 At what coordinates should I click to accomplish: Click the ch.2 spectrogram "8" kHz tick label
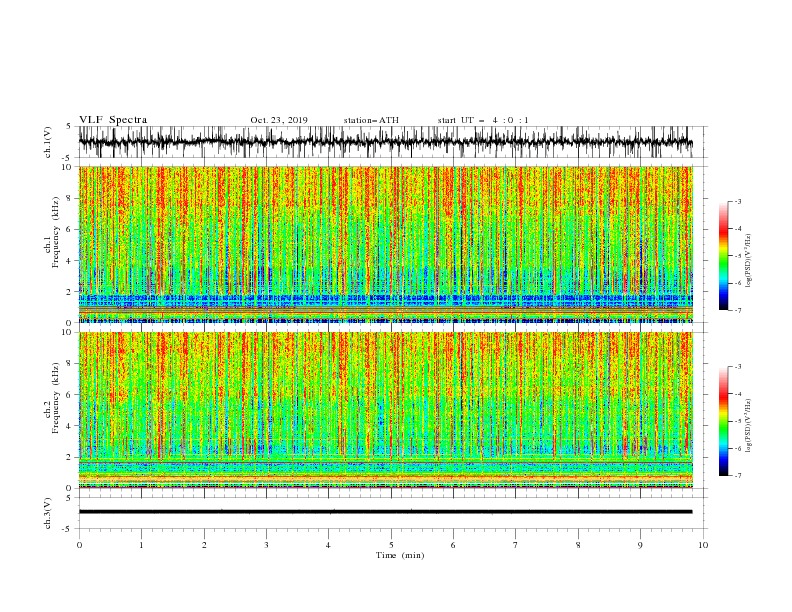click(70, 364)
